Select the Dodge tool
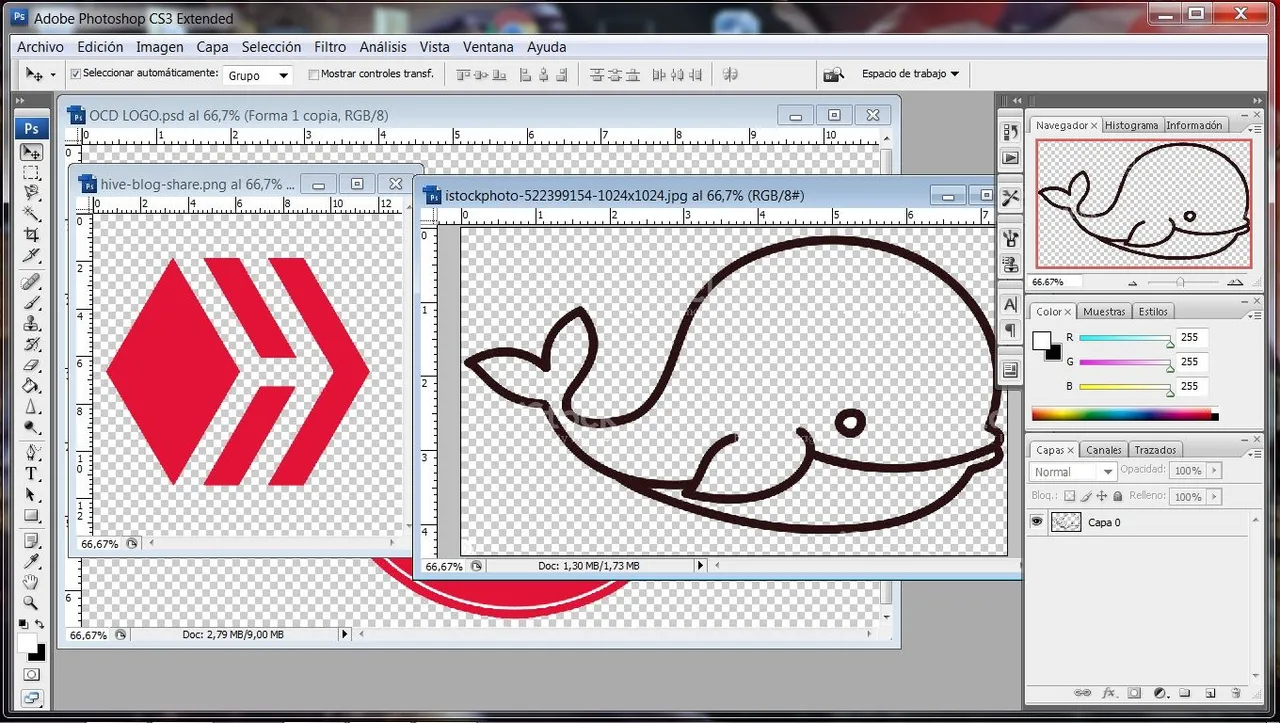This screenshot has width=1280, height=723. point(32,427)
